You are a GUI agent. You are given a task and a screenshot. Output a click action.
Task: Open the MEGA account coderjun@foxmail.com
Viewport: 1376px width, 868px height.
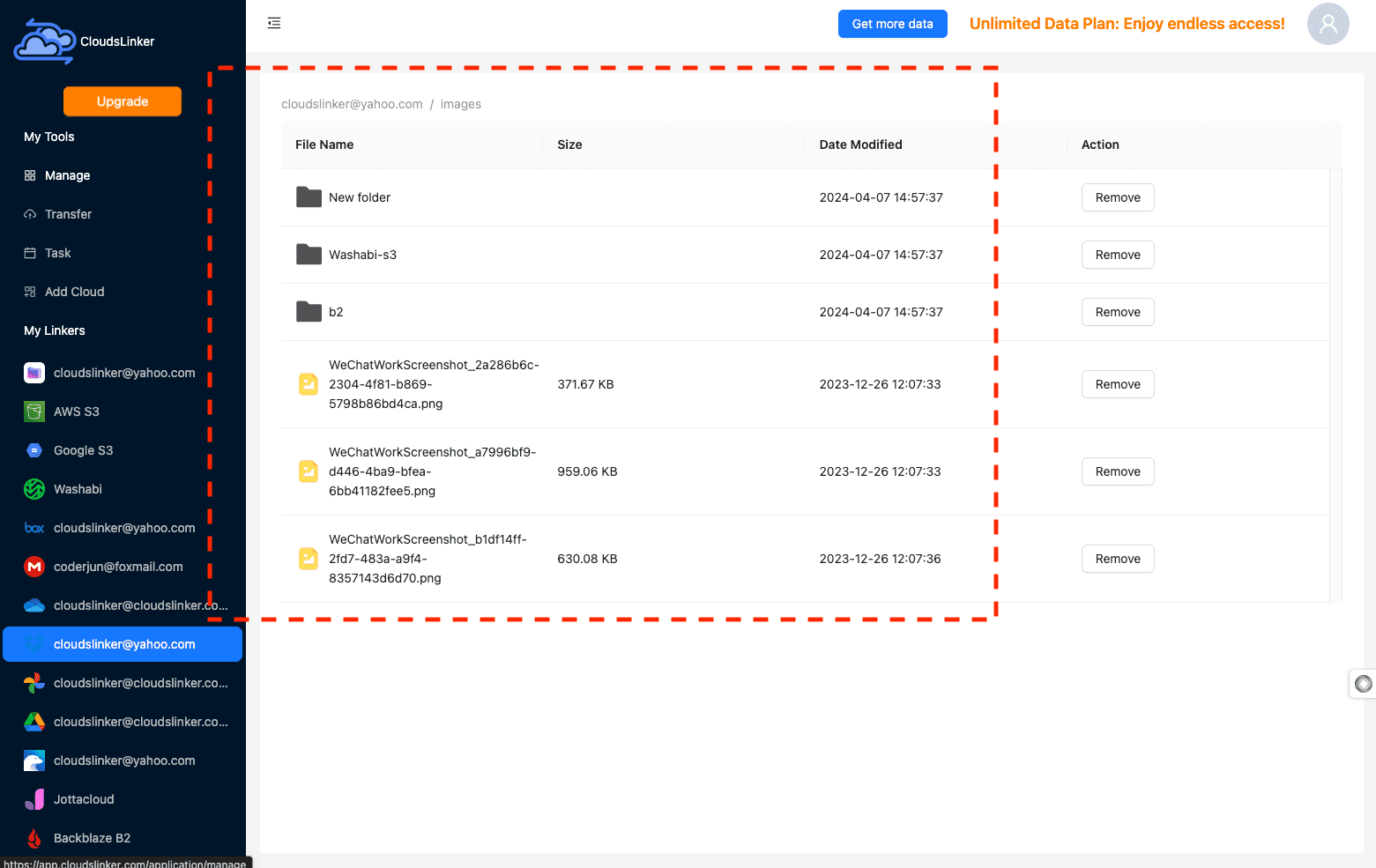click(x=118, y=567)
